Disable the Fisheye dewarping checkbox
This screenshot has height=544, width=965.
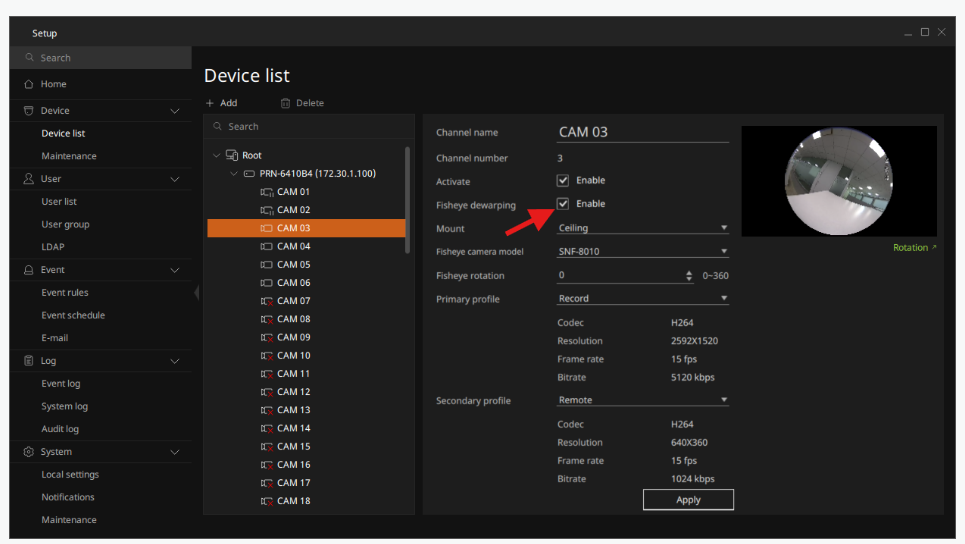coord(563,204)
